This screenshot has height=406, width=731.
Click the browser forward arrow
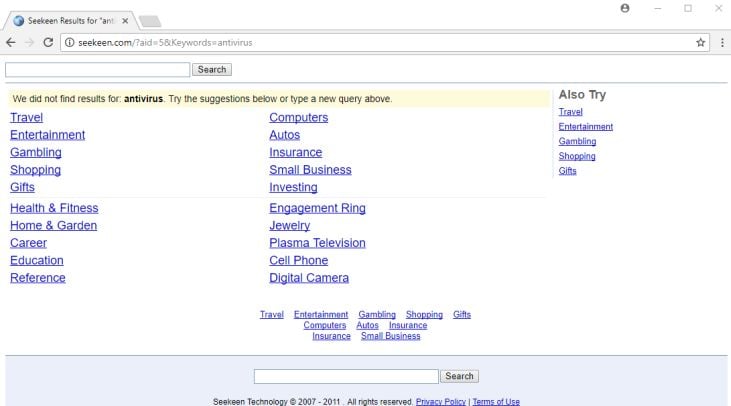click(29, 42)
